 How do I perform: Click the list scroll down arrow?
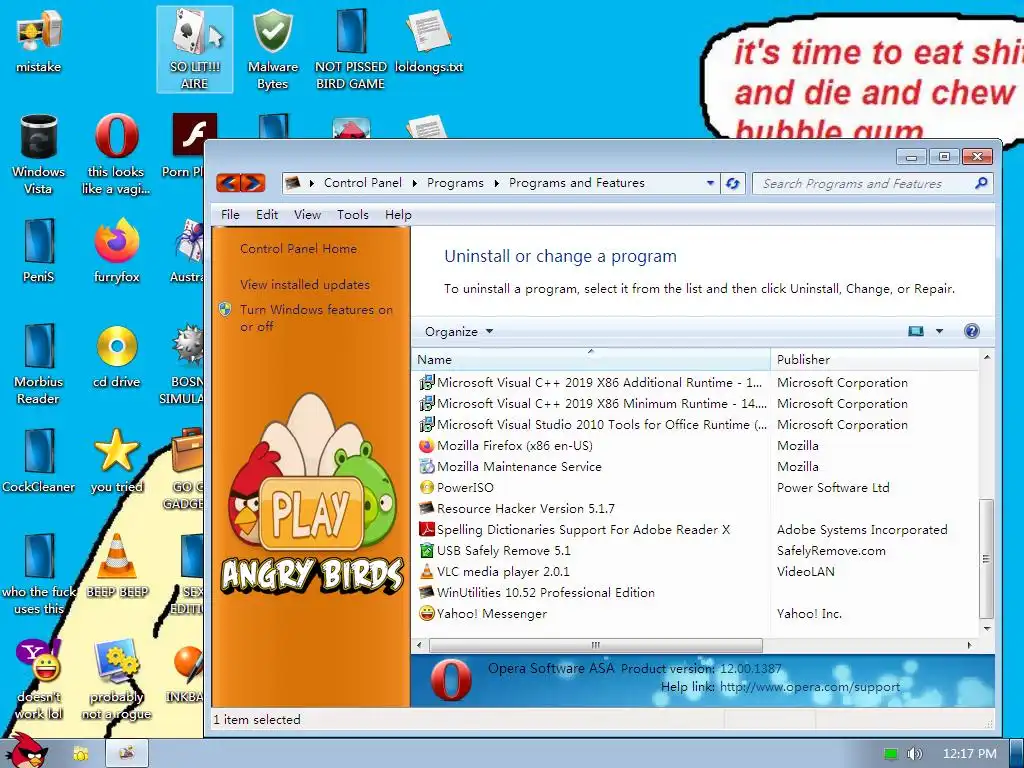tap(987, 628)
